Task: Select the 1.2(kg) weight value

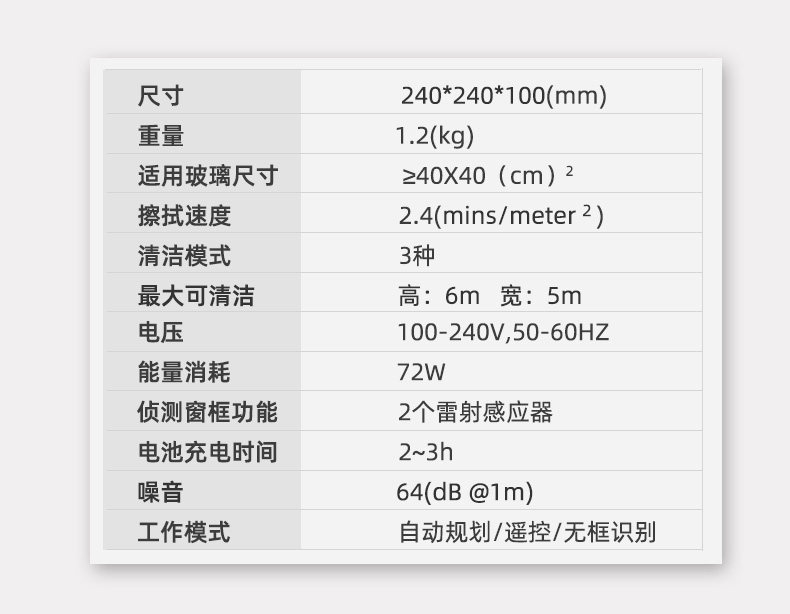Action: coord(435,136)
